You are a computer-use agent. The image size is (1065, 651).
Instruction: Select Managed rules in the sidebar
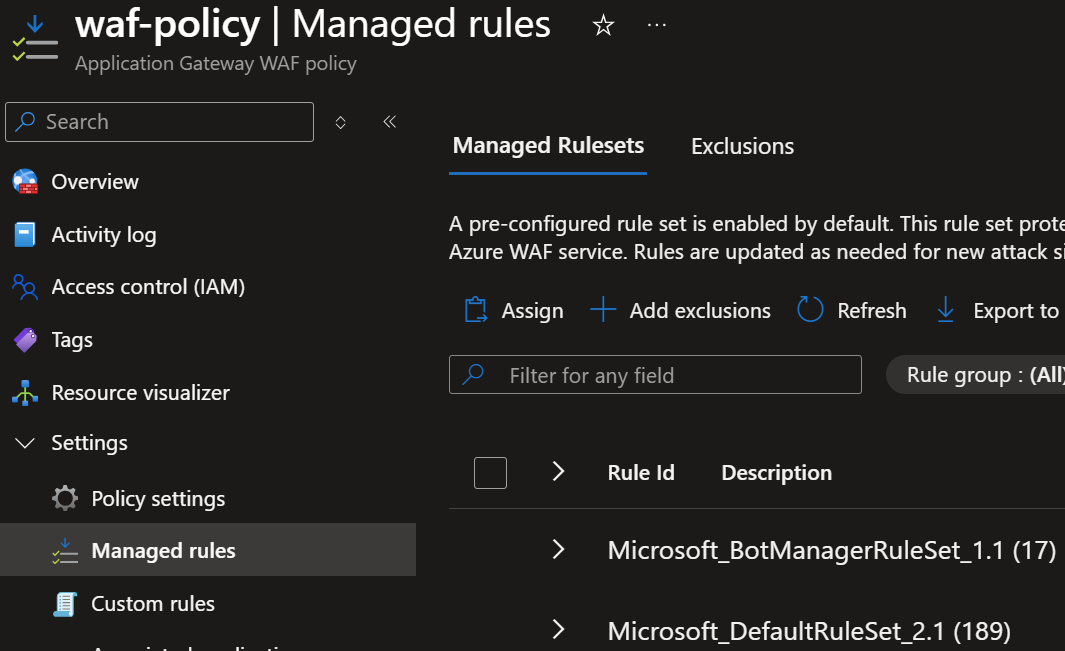(x=208, y=550)
